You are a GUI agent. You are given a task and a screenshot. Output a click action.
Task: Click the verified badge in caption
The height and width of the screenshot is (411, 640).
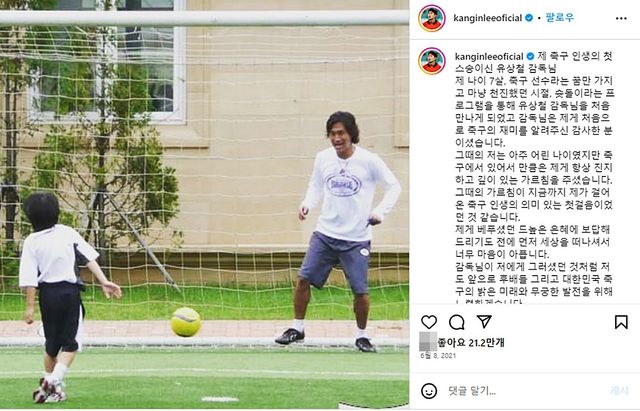click(x=530, y=56)
